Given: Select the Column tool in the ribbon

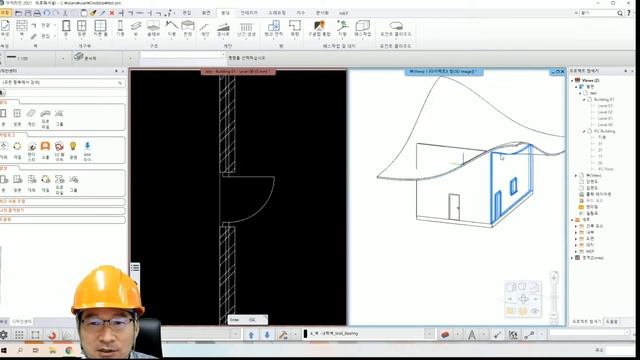Looking at the screenshot, I should point(120,29).
